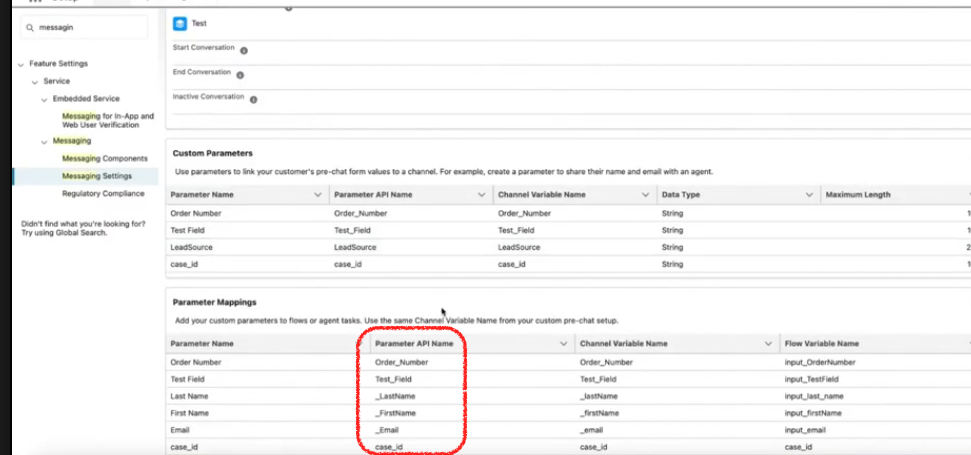Click Test Field in Custom Parameters table

pyautogui.click(x=187, y=230)
